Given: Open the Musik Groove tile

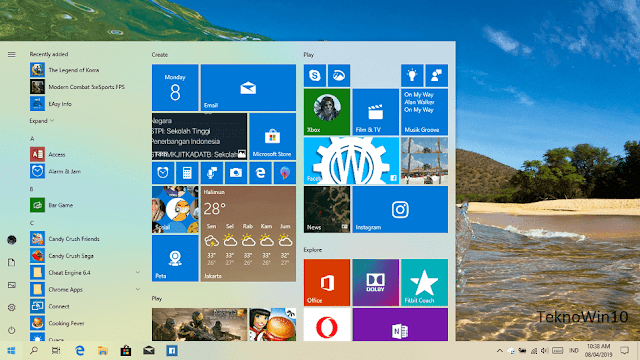Looking at the screenshot, I should coord(424,112).
